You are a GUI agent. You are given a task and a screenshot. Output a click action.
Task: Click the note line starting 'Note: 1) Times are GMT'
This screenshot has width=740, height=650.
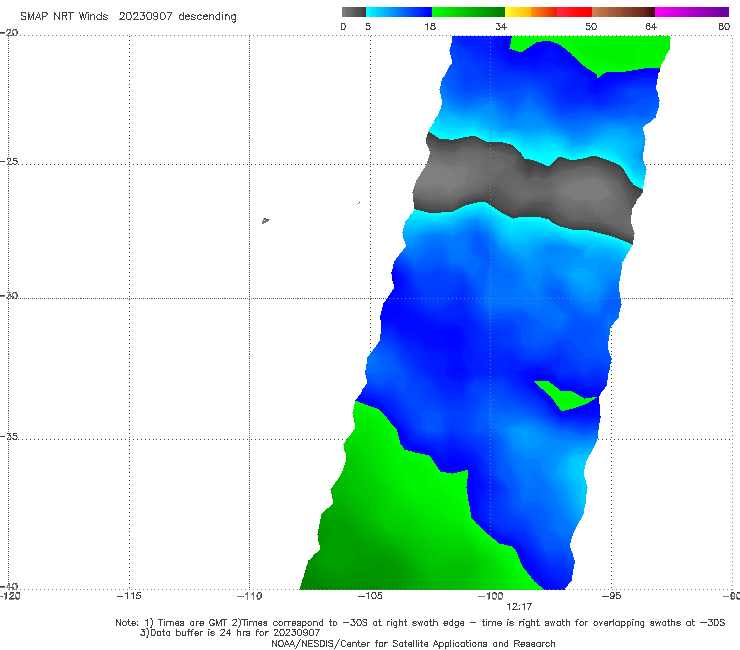coord(420,623)
